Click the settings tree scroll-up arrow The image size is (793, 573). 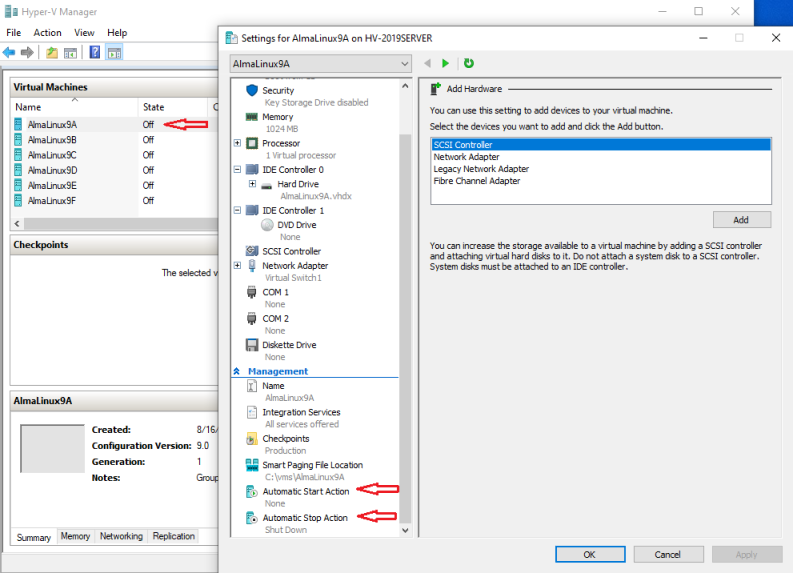point(405,86)
